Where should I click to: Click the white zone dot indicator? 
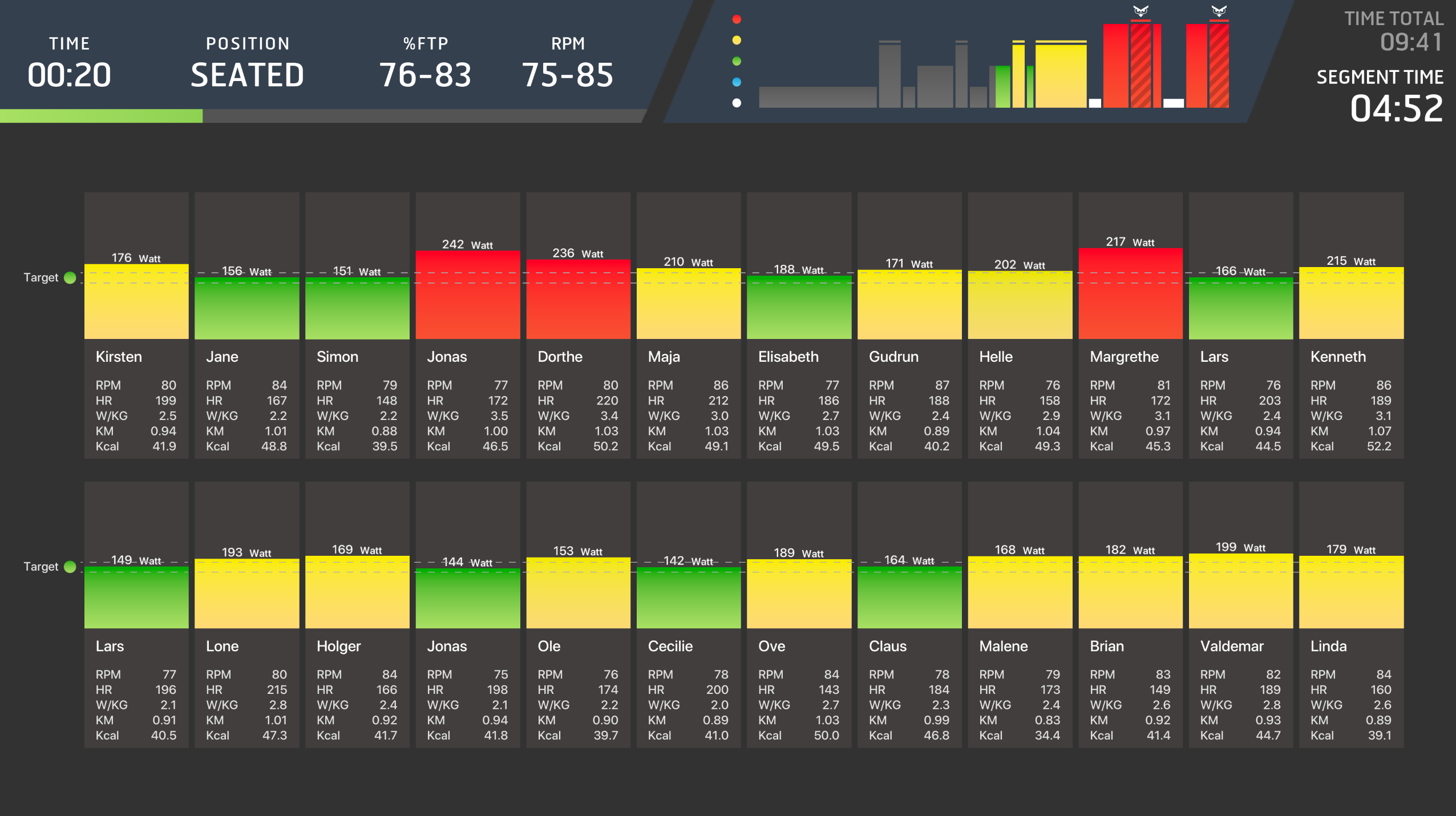737,103
